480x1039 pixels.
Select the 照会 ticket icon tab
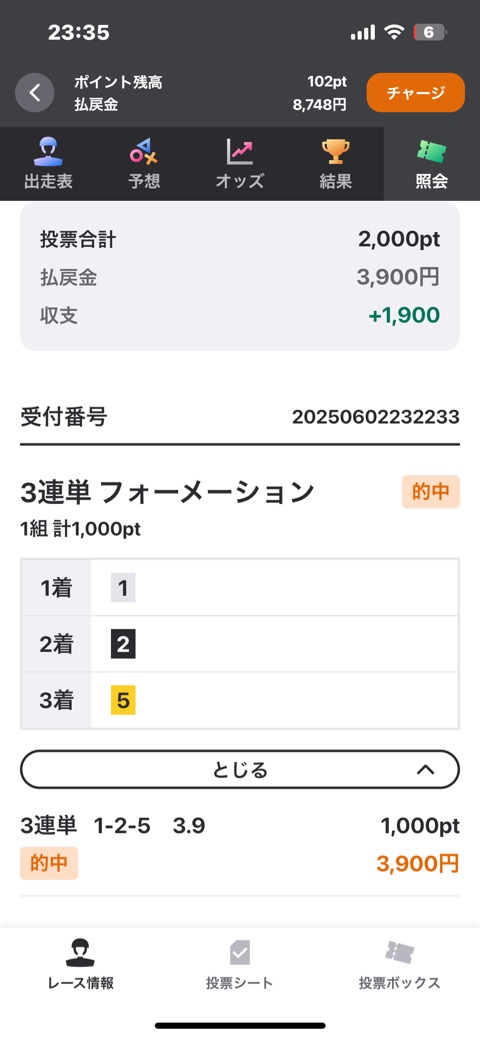[x=432, y=164]
